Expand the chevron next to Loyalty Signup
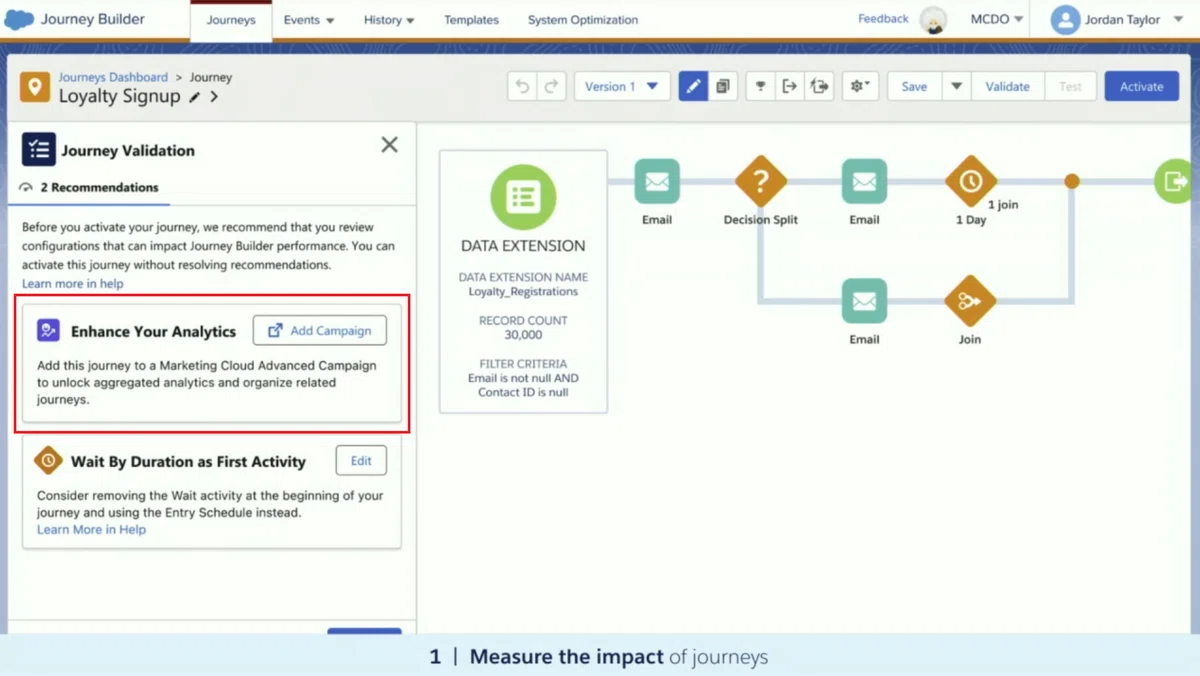Viewport: 1200px width, 676px height. [x=214, y=97]
